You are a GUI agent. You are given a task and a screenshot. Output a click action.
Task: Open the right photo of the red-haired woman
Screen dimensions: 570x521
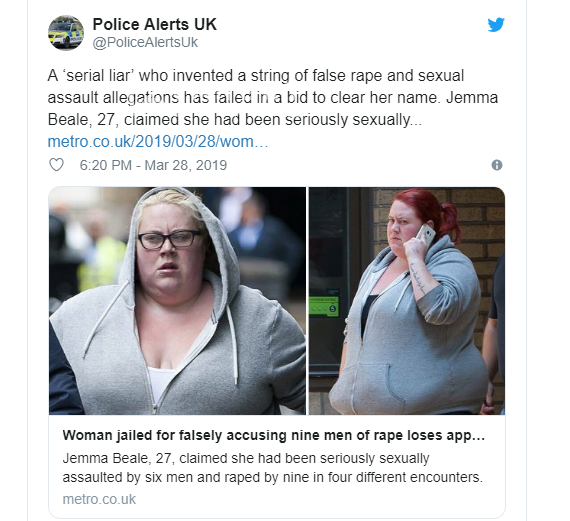407,301
